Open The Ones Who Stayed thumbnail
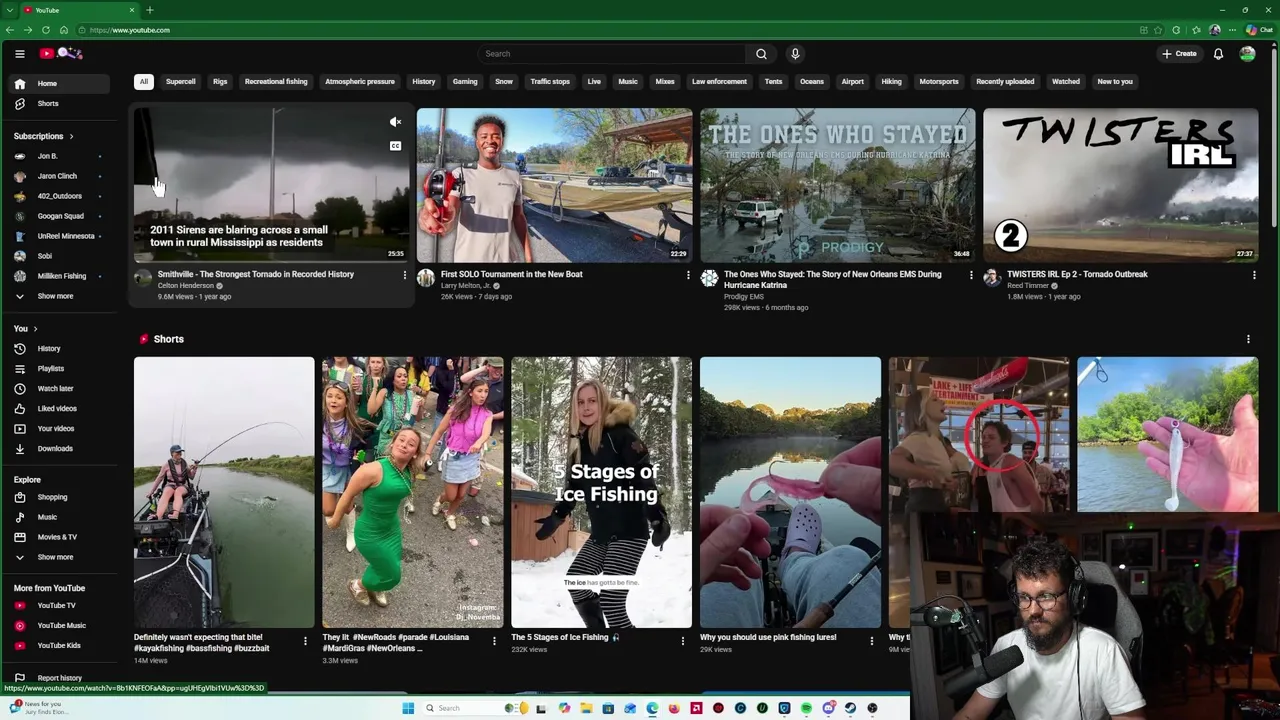Image resolution: width=1280 pixels, height=720 pixels. tap(837, 185)
